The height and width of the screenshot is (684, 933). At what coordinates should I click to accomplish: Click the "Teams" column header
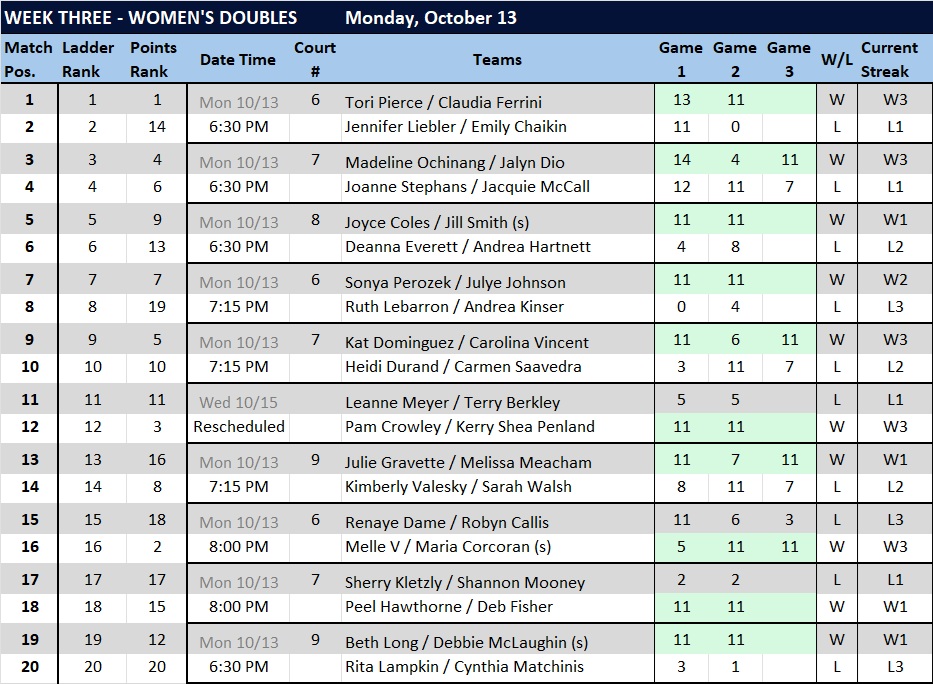tap(497, 60)
